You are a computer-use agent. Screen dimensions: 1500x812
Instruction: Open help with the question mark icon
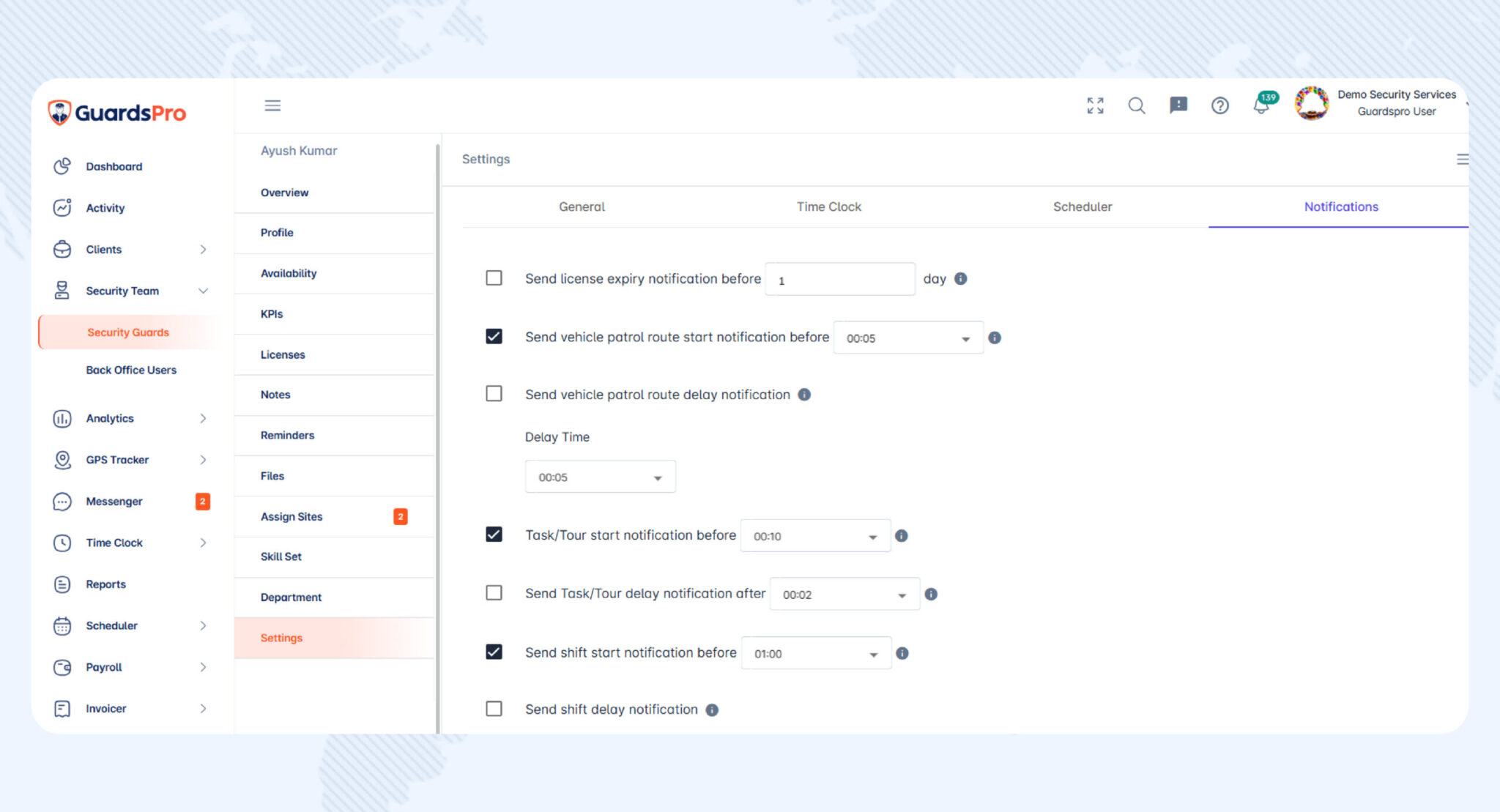pos(1219,105)
